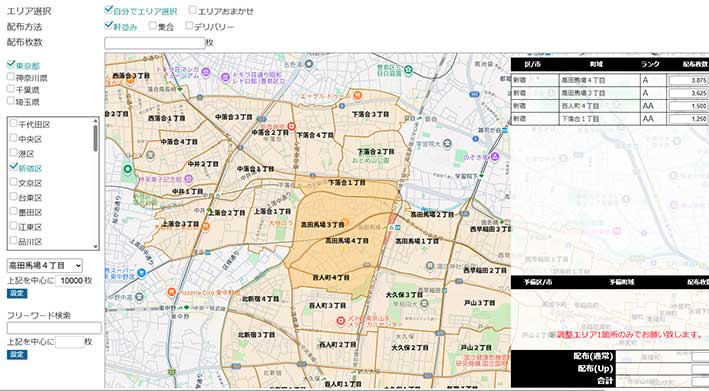The image size is (709, 391).
Task: Click 設定 button below フリーワード検索
Action: click(x=17, y=354)
